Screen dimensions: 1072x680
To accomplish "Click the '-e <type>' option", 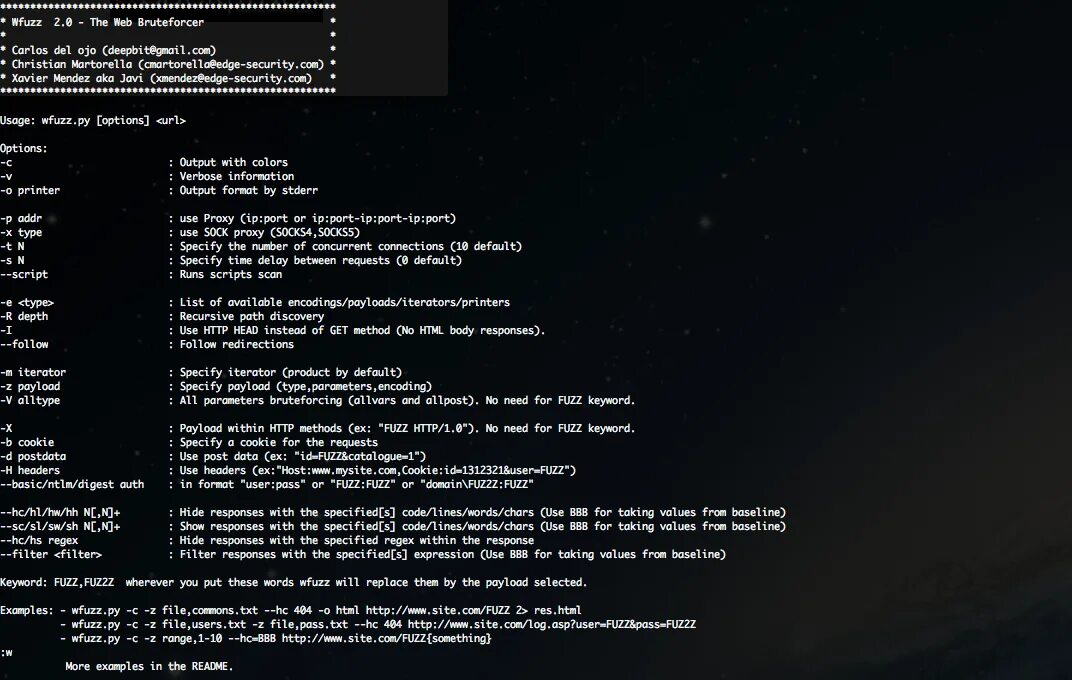I will click(27, 302).
